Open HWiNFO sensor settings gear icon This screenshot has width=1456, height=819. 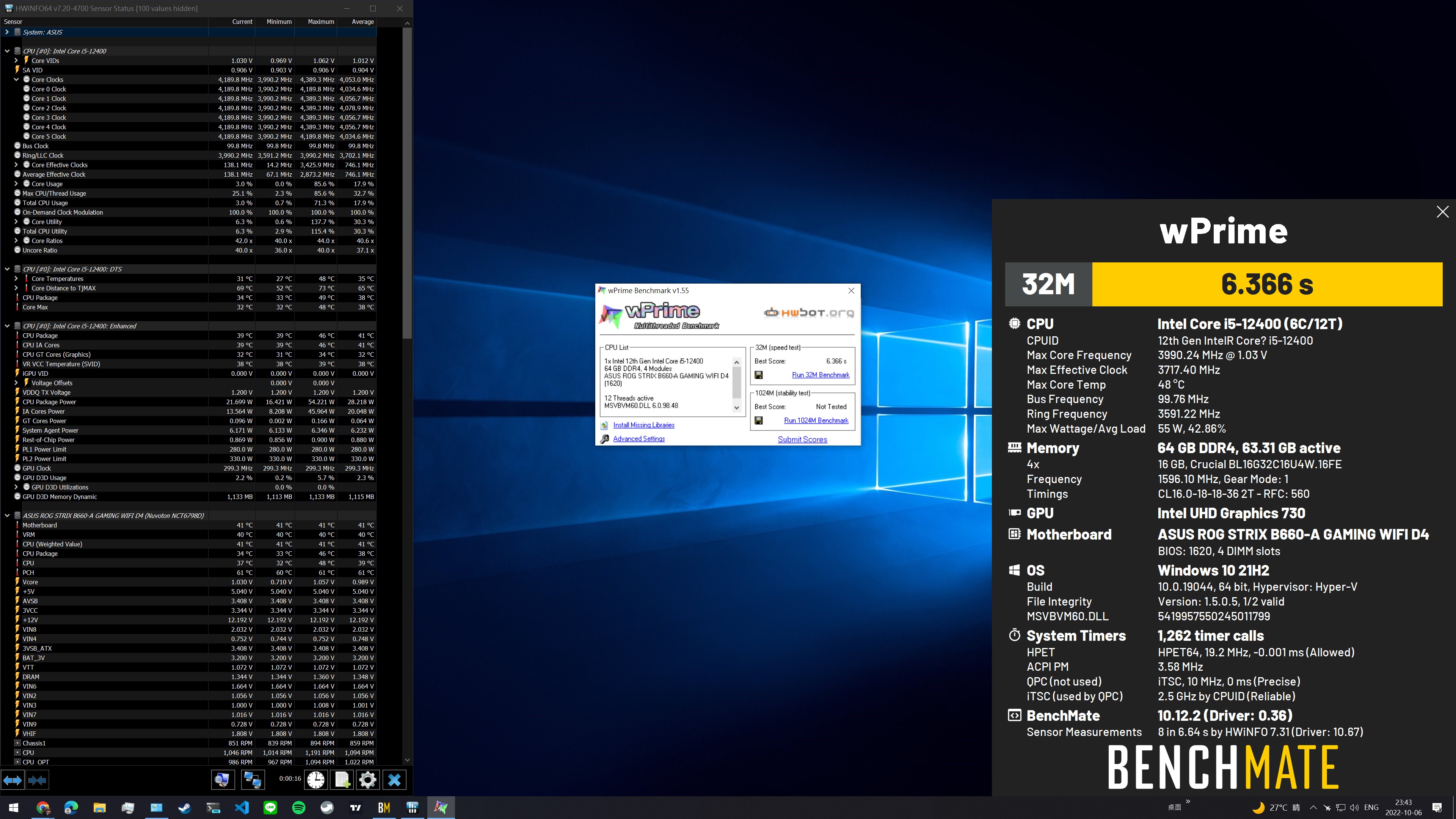pyautogui.click(x=367, y=780)
